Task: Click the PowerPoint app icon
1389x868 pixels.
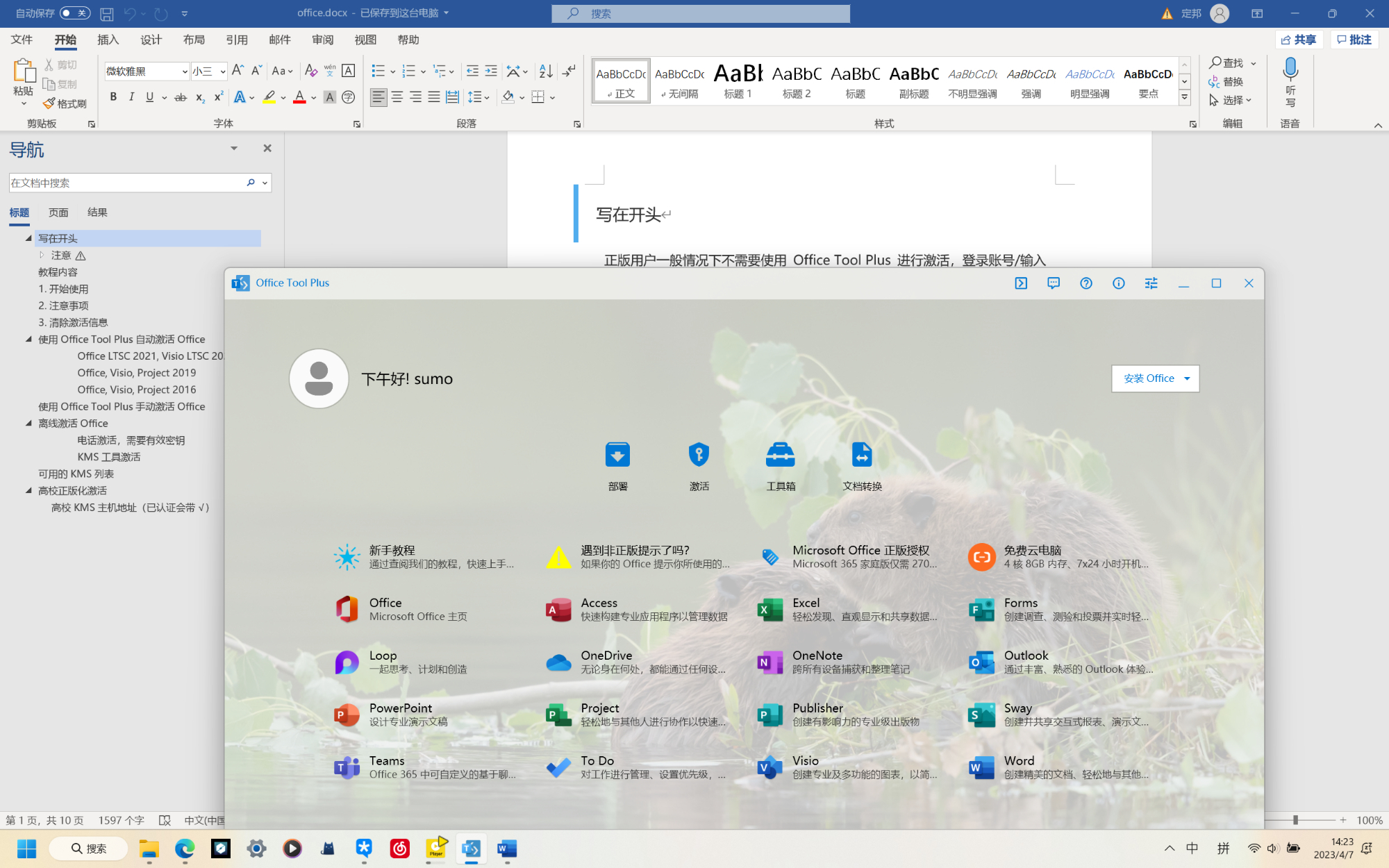Action: pyautogui.click(x=347, y=715)
